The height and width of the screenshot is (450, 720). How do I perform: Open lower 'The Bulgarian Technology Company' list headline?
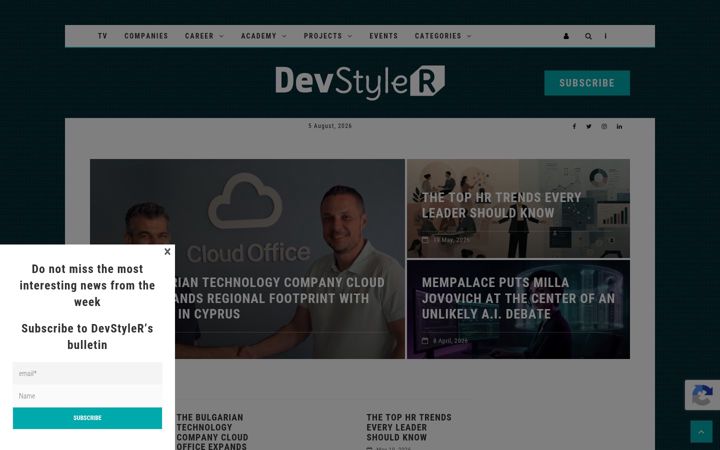tap(212, 432)
